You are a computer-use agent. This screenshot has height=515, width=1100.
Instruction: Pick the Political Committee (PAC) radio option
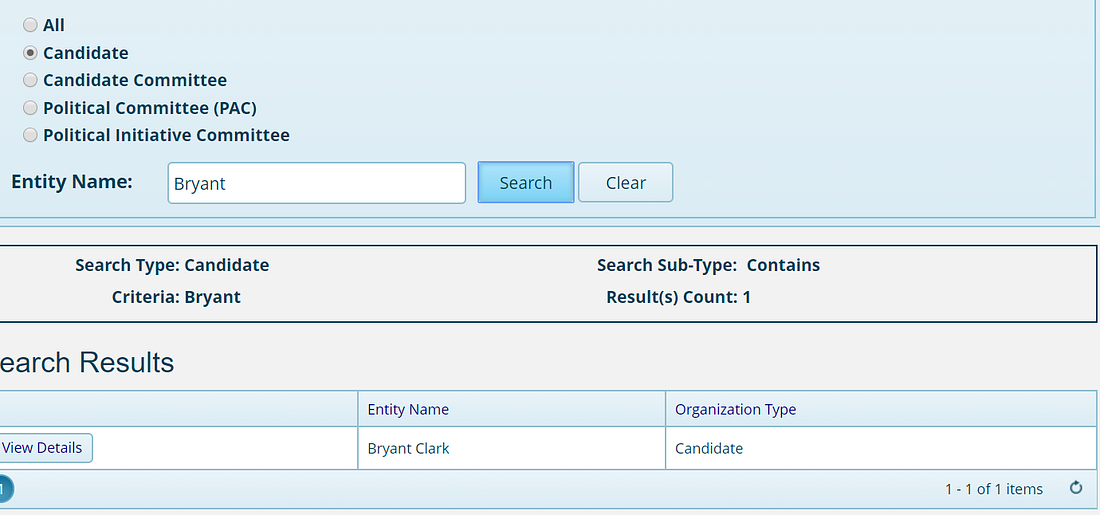point(30,108)
